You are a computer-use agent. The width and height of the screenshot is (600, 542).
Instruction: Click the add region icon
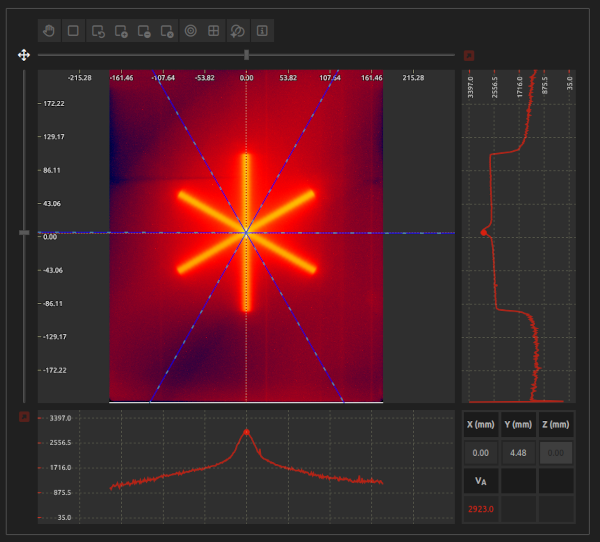(120, 31)
